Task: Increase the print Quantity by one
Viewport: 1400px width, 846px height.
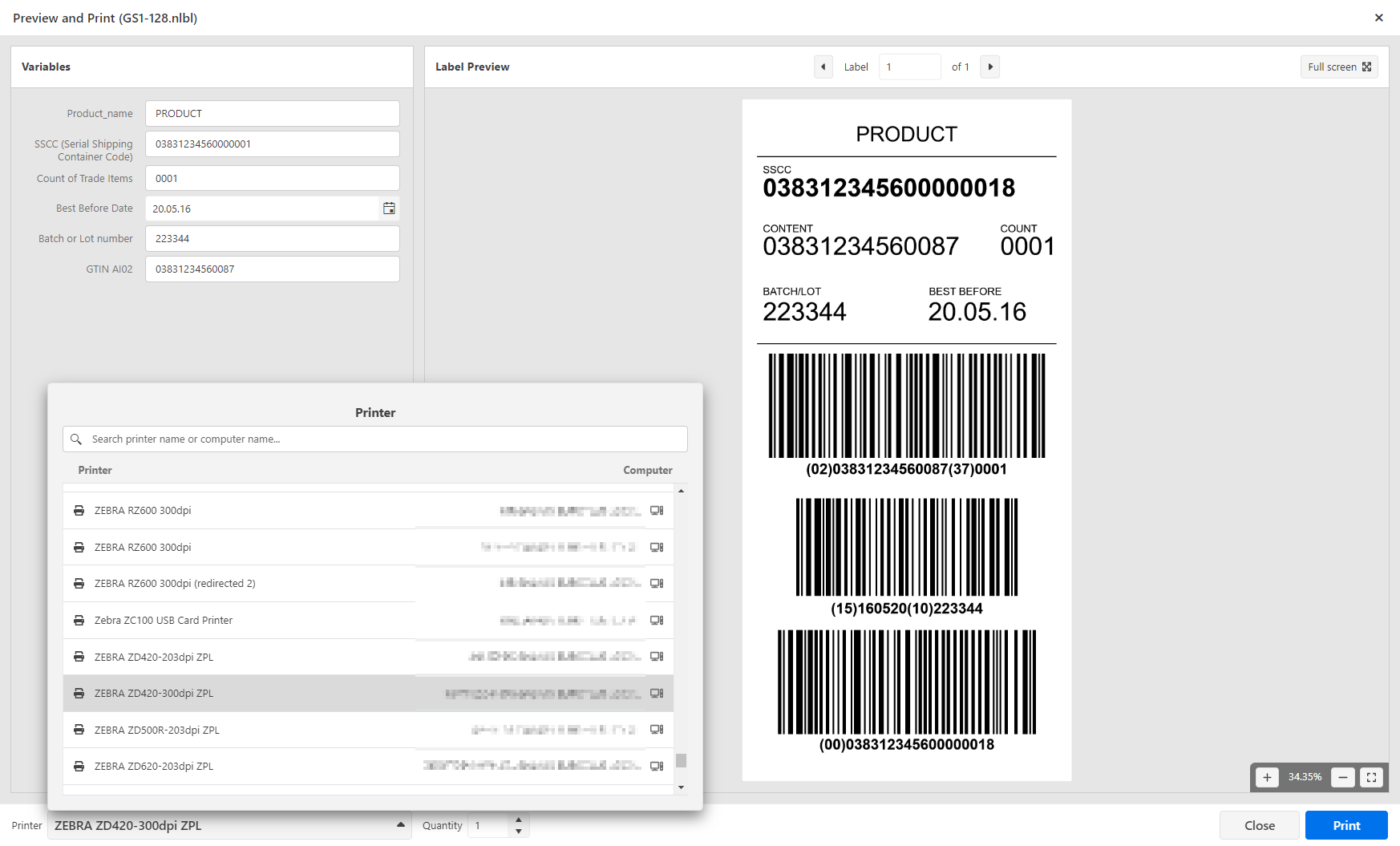Action: (519, 820)
